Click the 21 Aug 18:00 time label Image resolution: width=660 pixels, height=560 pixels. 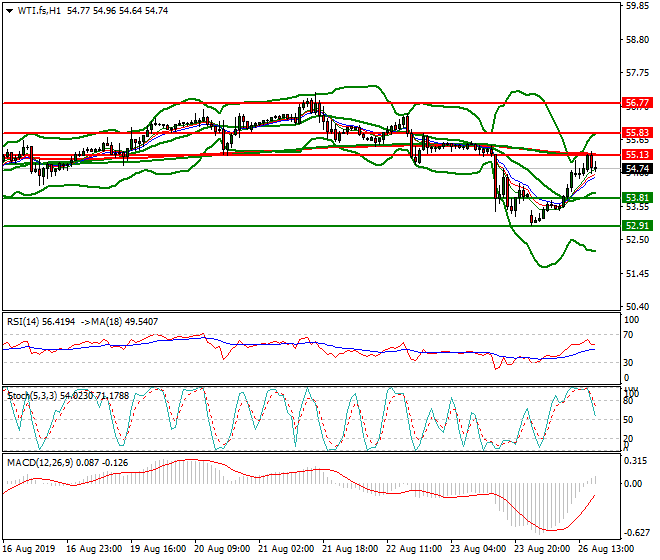[x=350, y=549]
